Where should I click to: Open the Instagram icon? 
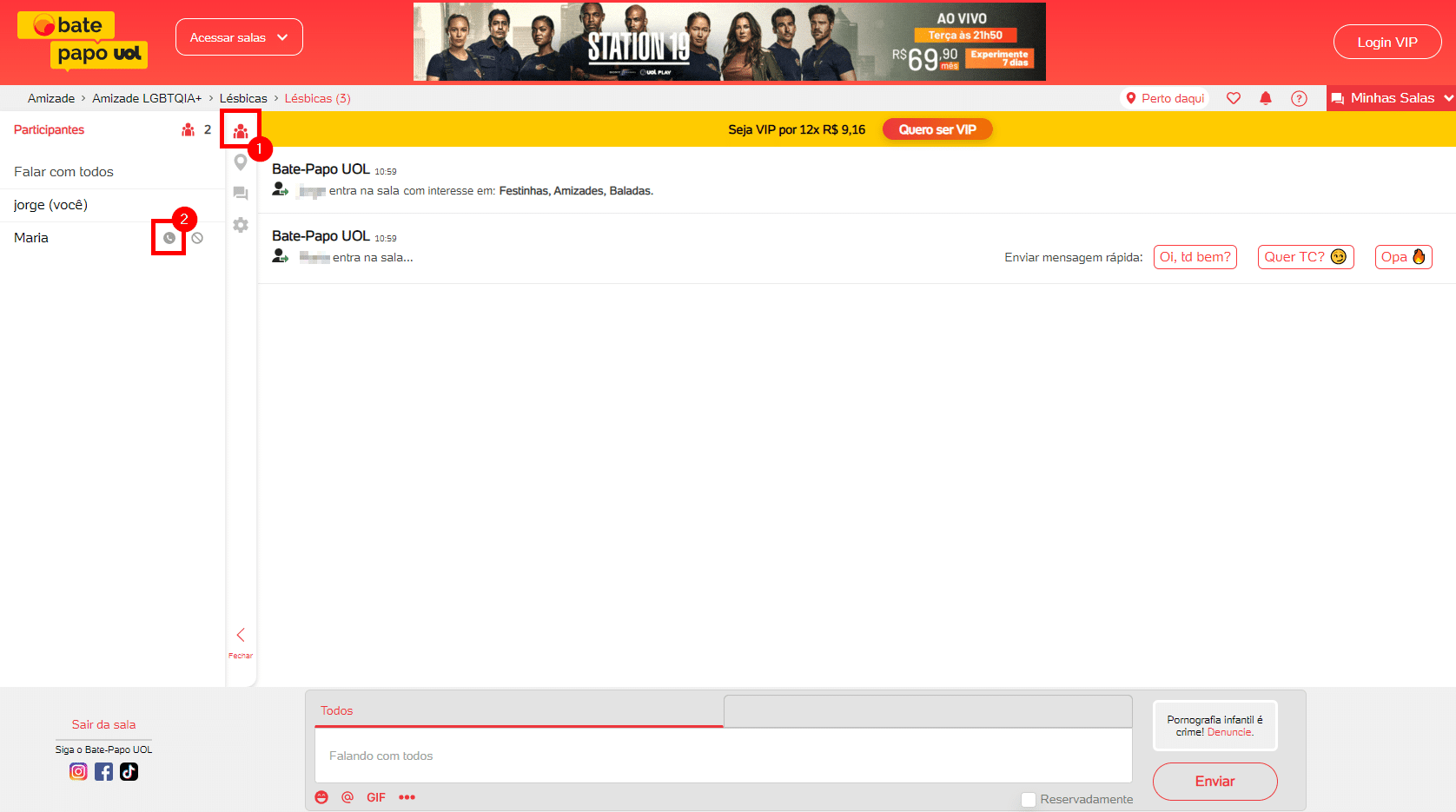(x=78, y=771)
